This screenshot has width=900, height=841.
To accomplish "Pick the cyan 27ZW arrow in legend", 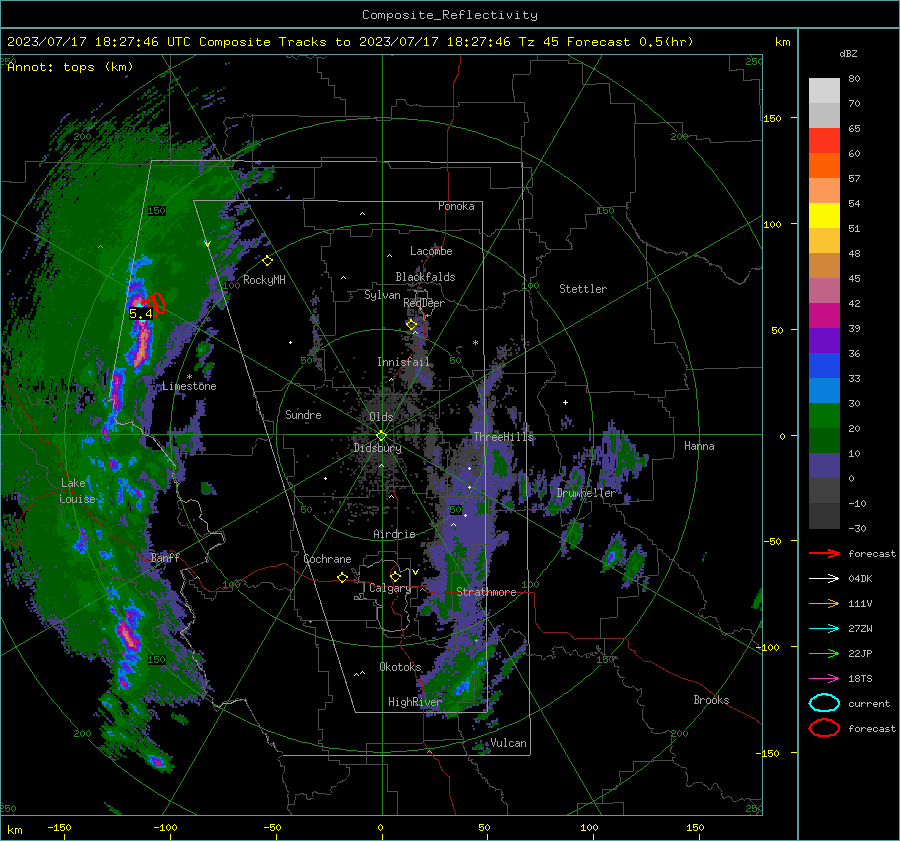I will 824,629.
